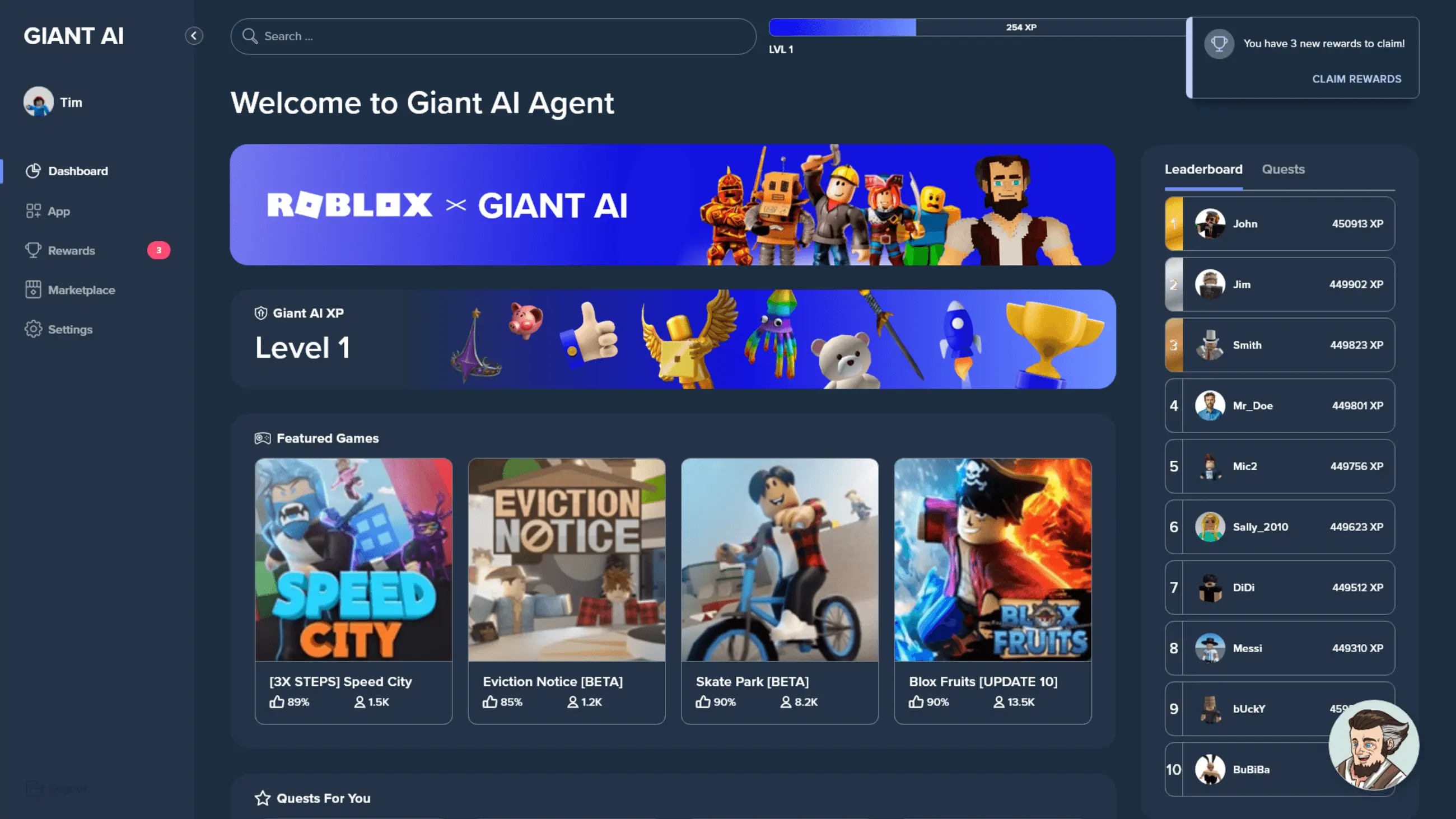The width and height of the screenshot is (1456, 819).
Task: Collapse the sidebar with the chevron button
Action: pyautogui.click(x=194, y=36)
